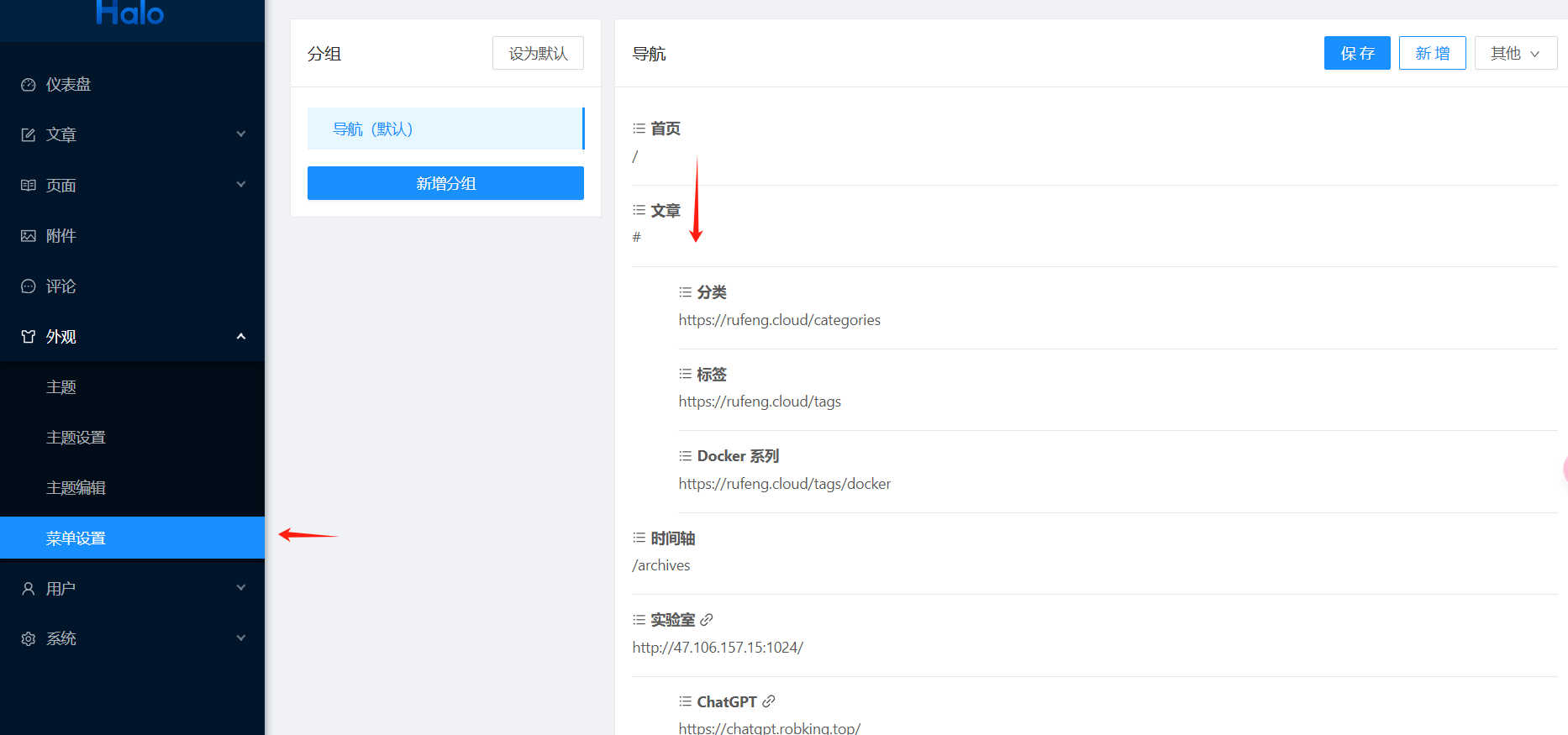
Task: Click the 分类 menu item title
Action: (712, 292)
